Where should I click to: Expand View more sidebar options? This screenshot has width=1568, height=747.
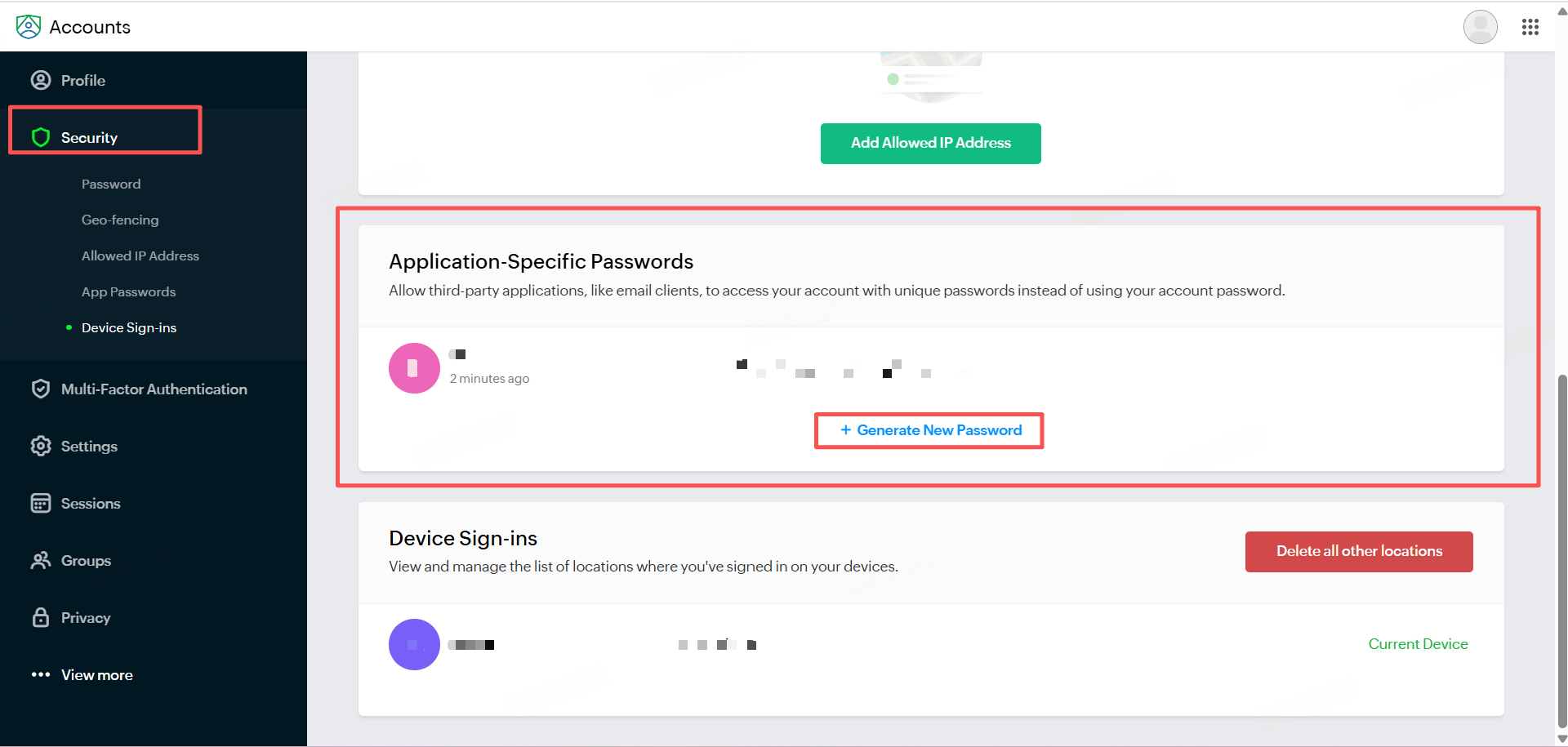pyautogui.click(x=82, y=675)
